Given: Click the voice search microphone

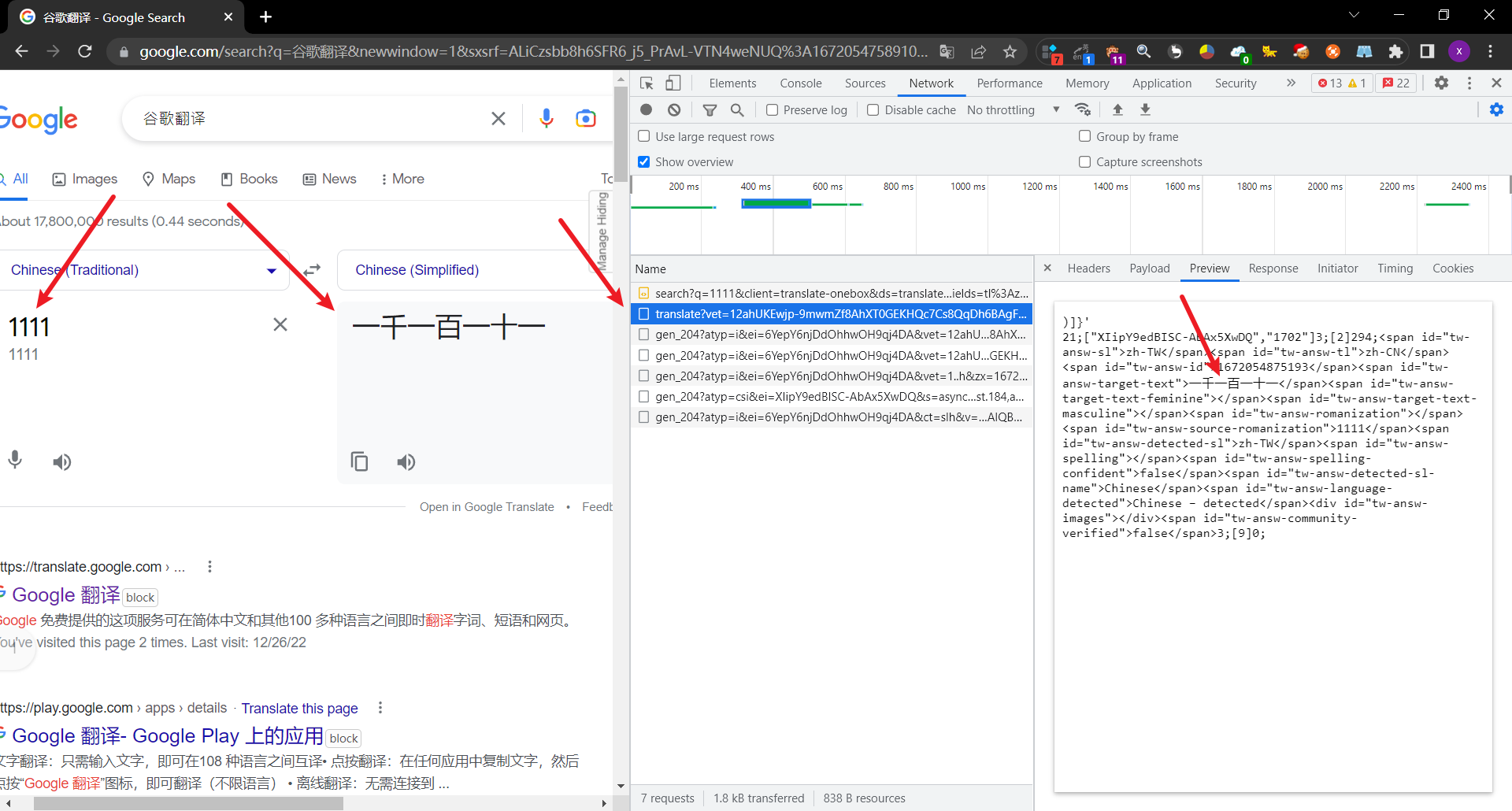Looking at the screenshot, I should (546, 119).
